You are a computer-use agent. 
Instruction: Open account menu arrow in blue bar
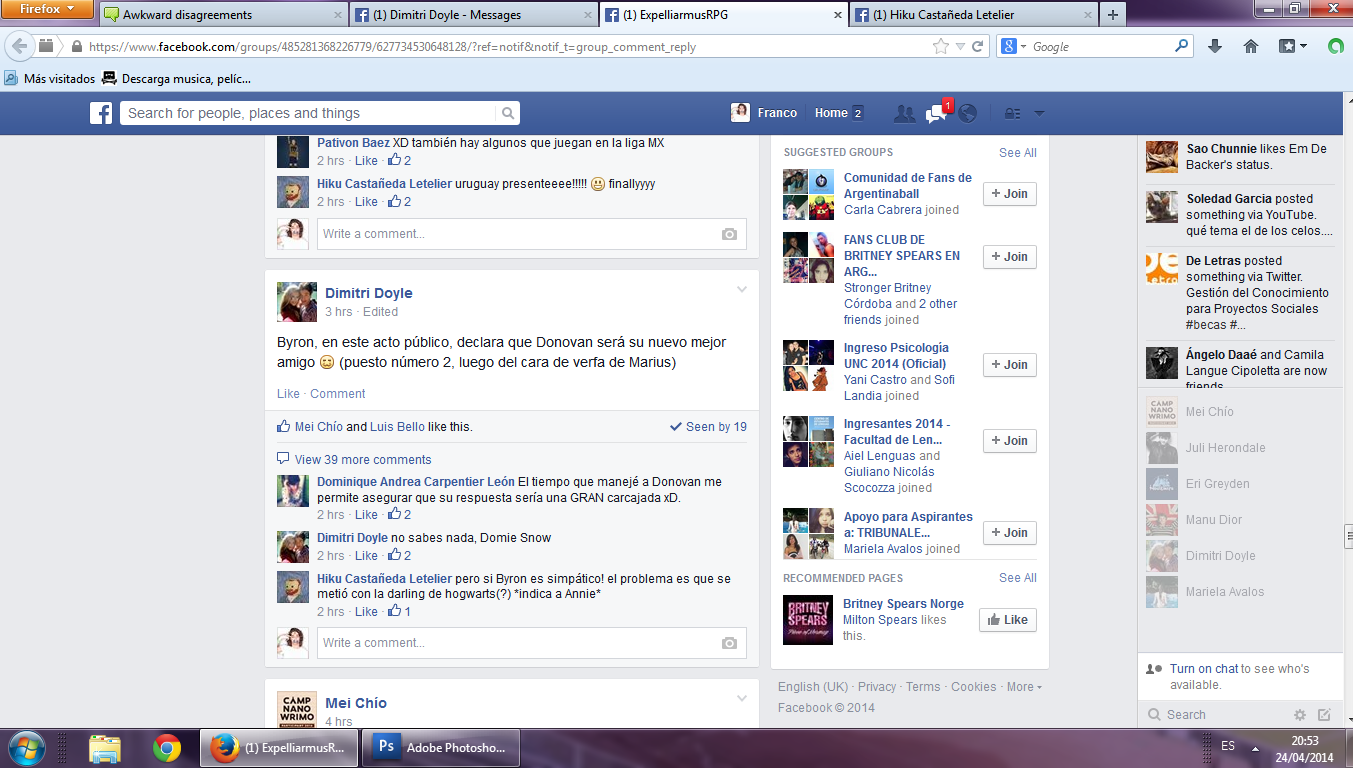(x=1039, y=114)
